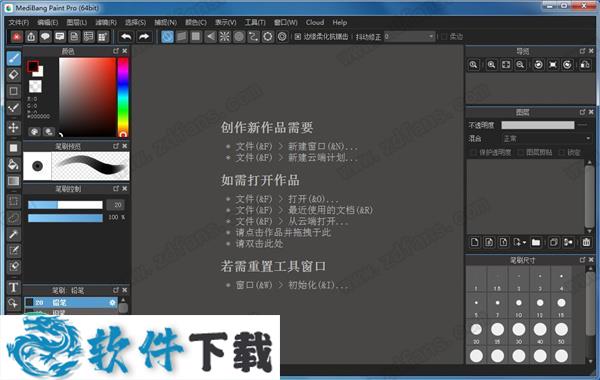The height and width of the screenshot is (380, 600).
Task: Open the Help menu
Action: coord(340,22)
